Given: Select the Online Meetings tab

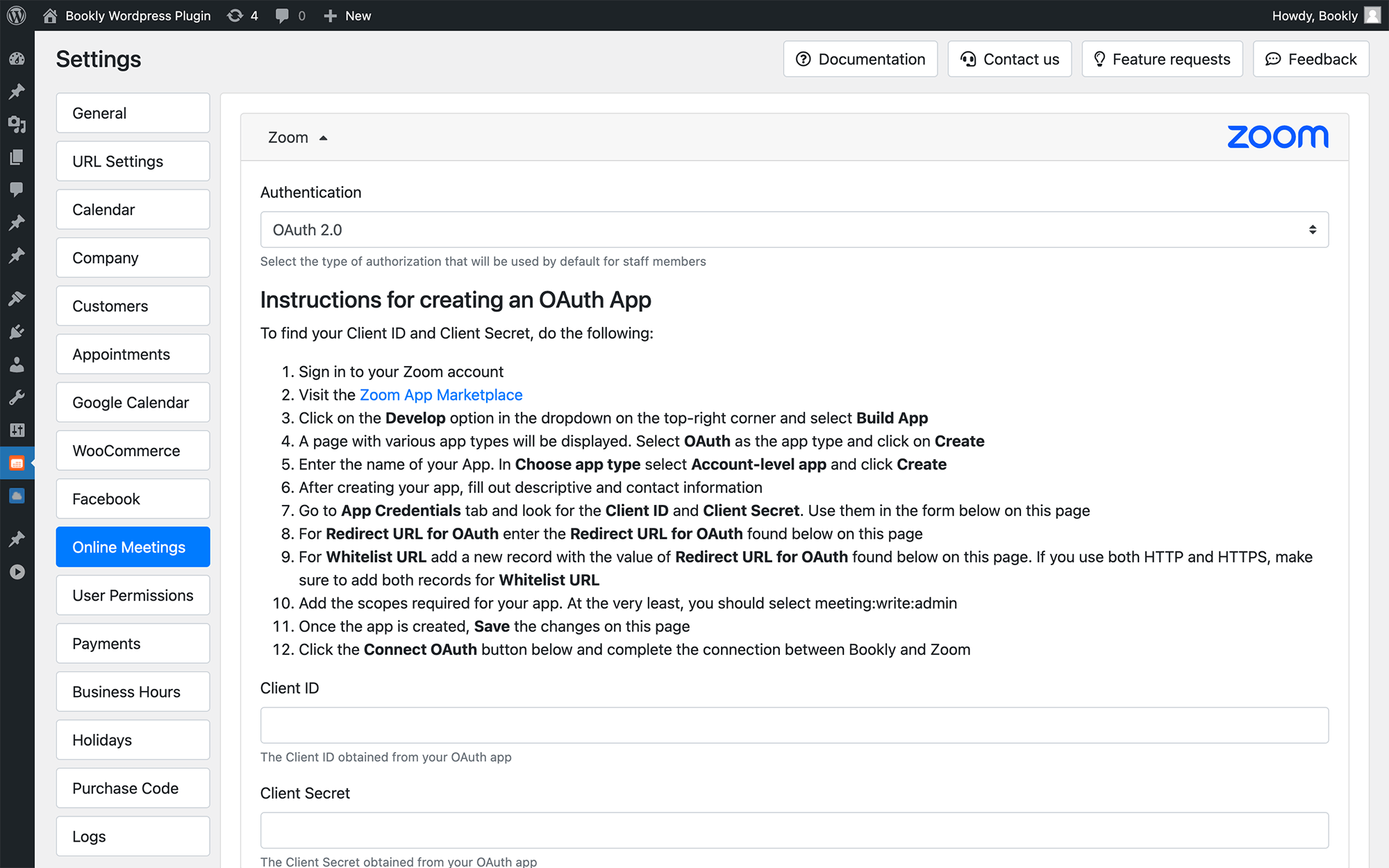Looking at the screenshot, I should [x=133, y=547].
